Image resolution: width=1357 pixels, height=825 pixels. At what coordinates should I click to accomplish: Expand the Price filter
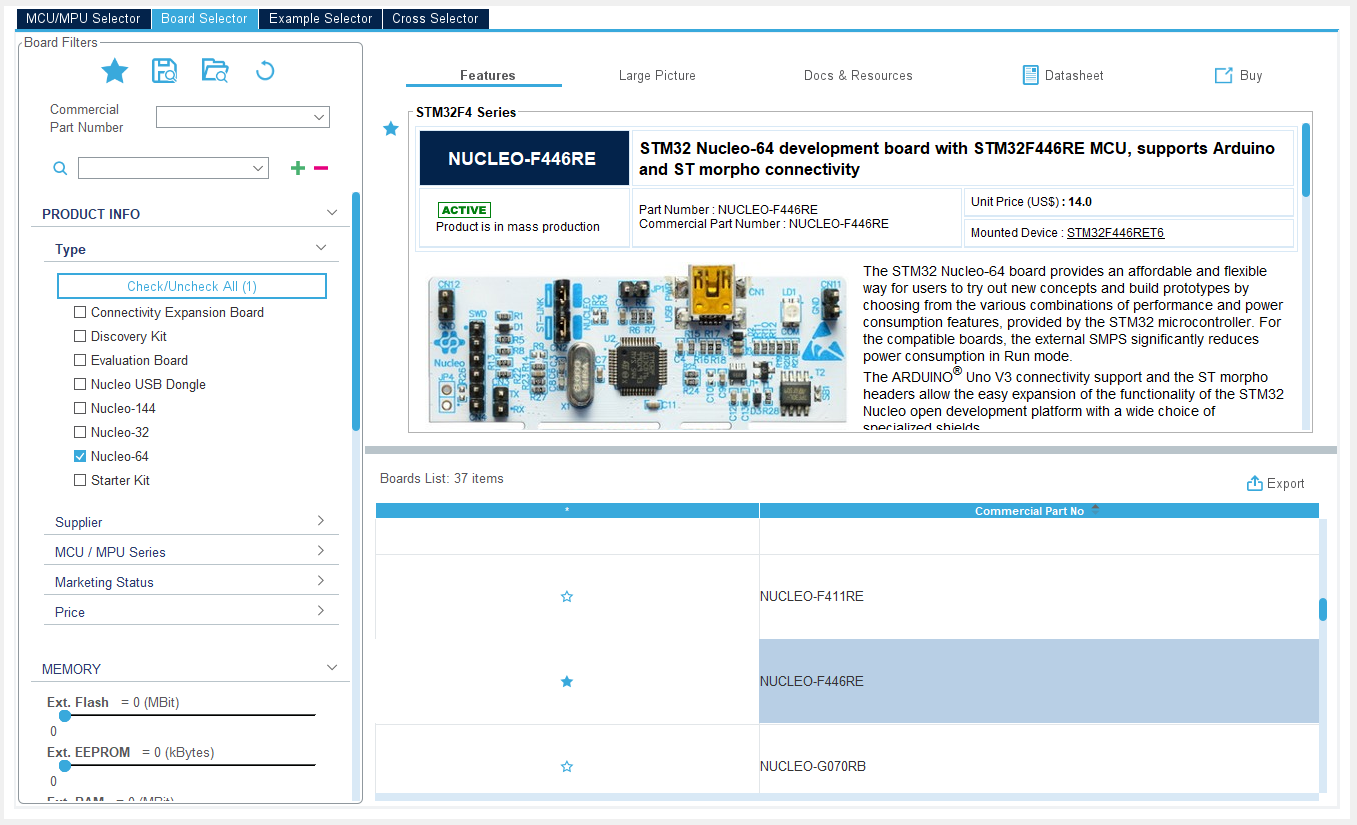(321, 611)
